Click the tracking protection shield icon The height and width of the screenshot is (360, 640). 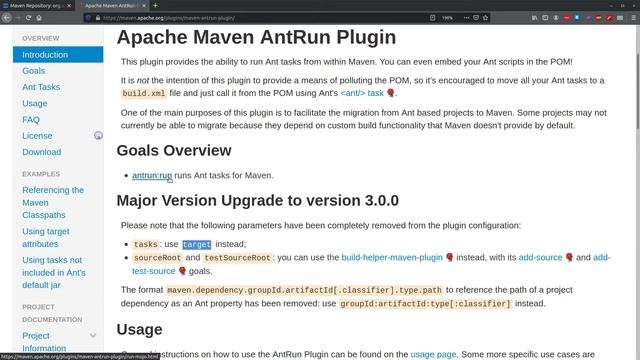[x=88, y=18]
